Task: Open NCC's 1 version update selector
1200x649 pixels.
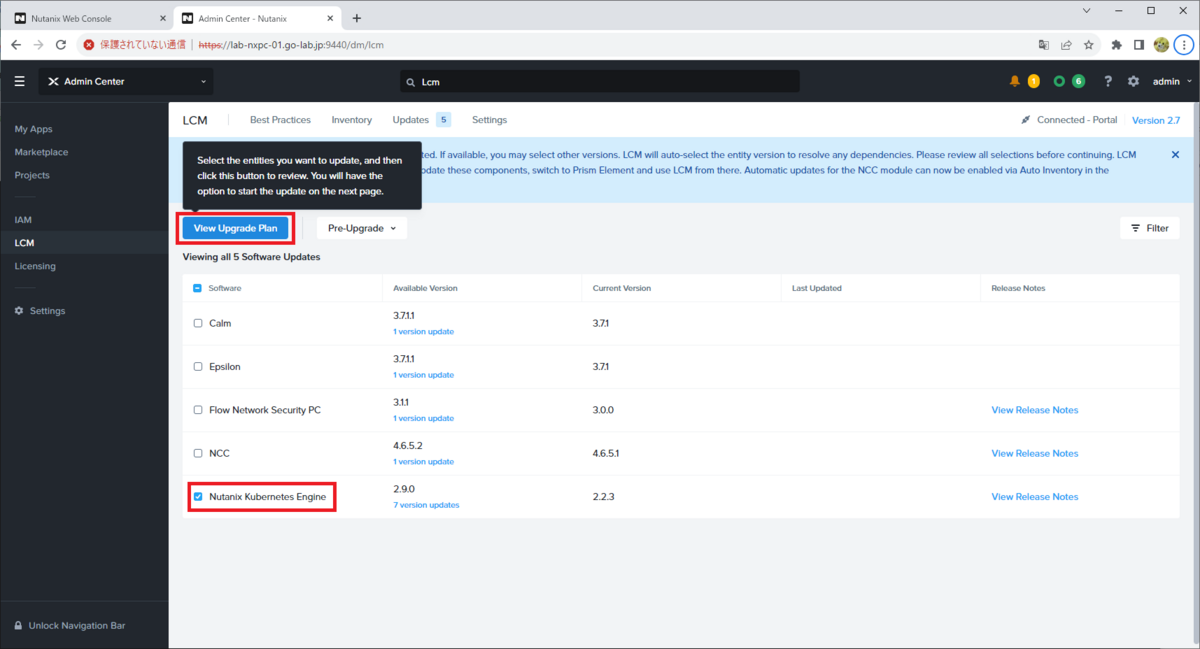Action: click(x=423, y=462)
